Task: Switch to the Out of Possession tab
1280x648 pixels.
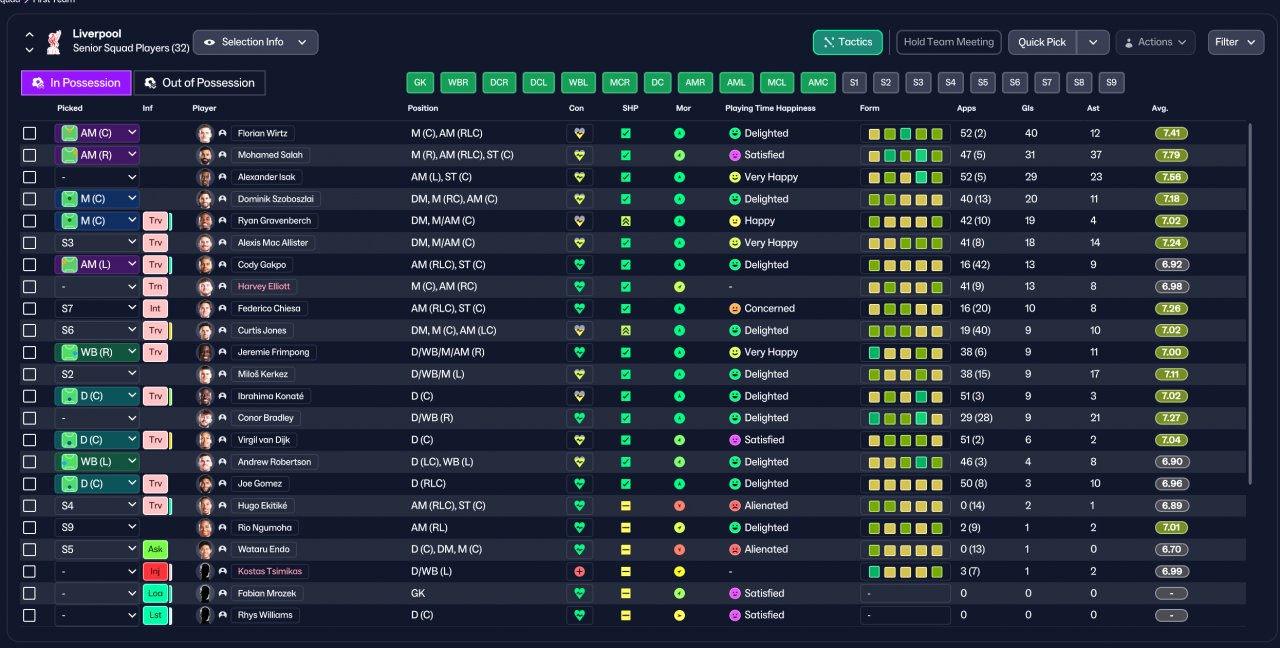Action: pyautogui.click(x=200, y=83)
